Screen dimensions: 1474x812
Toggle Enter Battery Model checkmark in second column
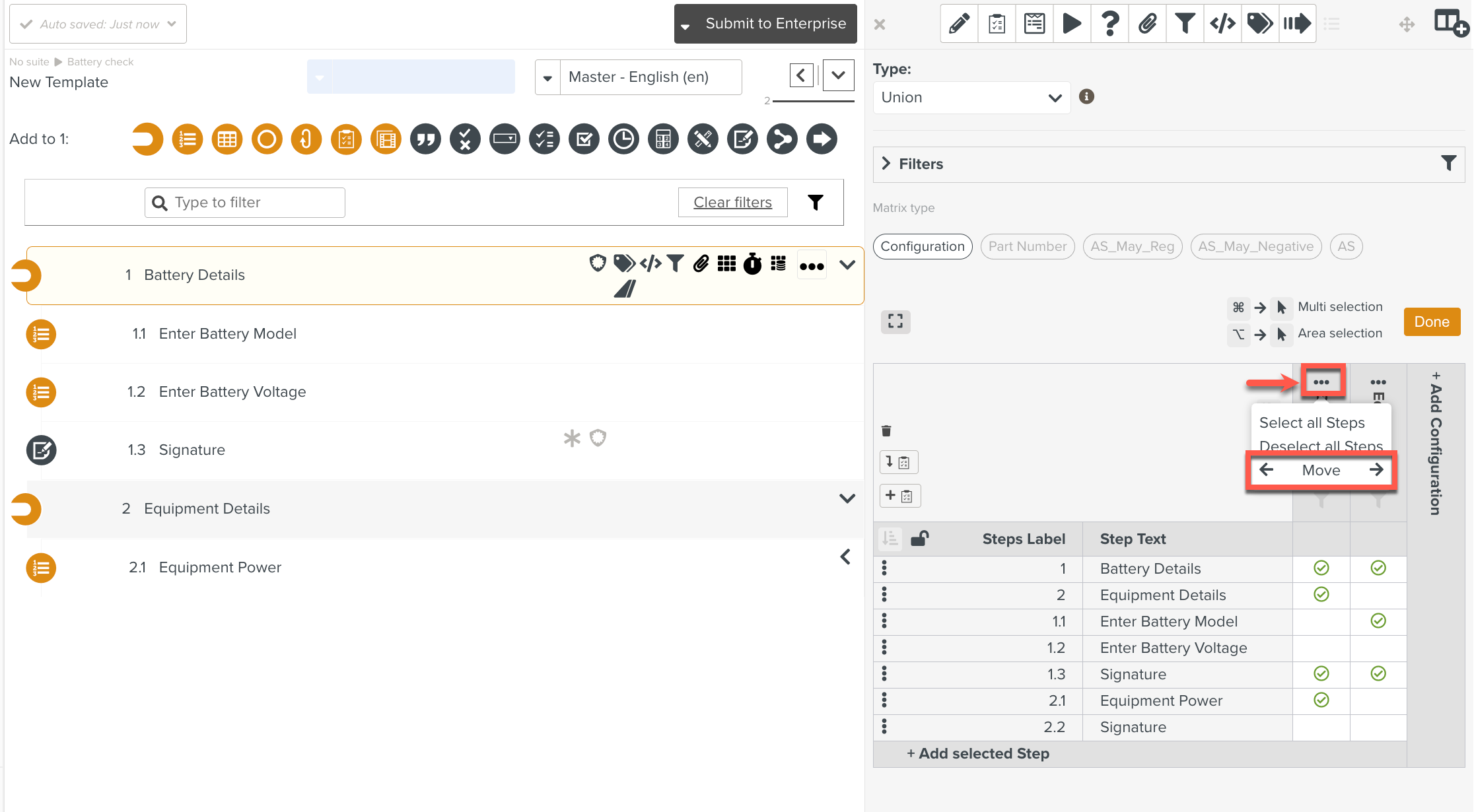(1378, 621)
